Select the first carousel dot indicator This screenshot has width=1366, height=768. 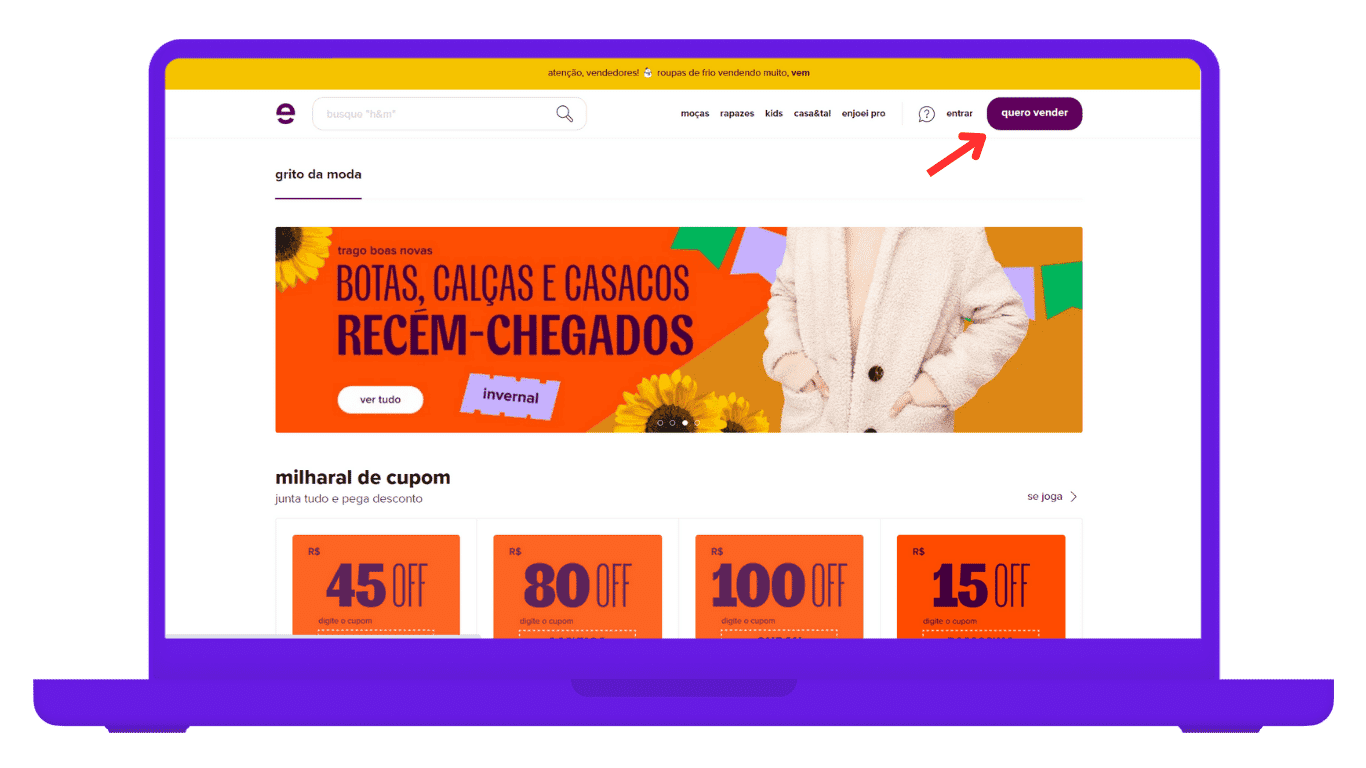coord(660,423)
